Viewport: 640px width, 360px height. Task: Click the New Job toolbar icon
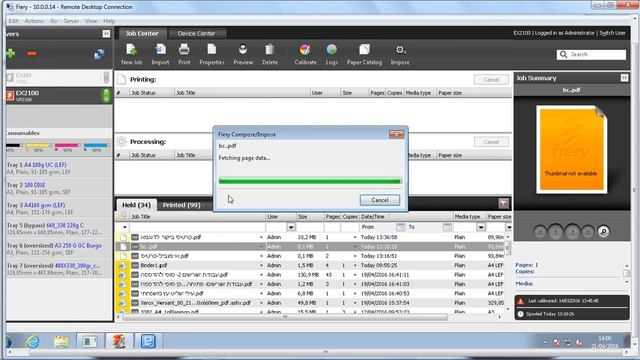[131, 55]
